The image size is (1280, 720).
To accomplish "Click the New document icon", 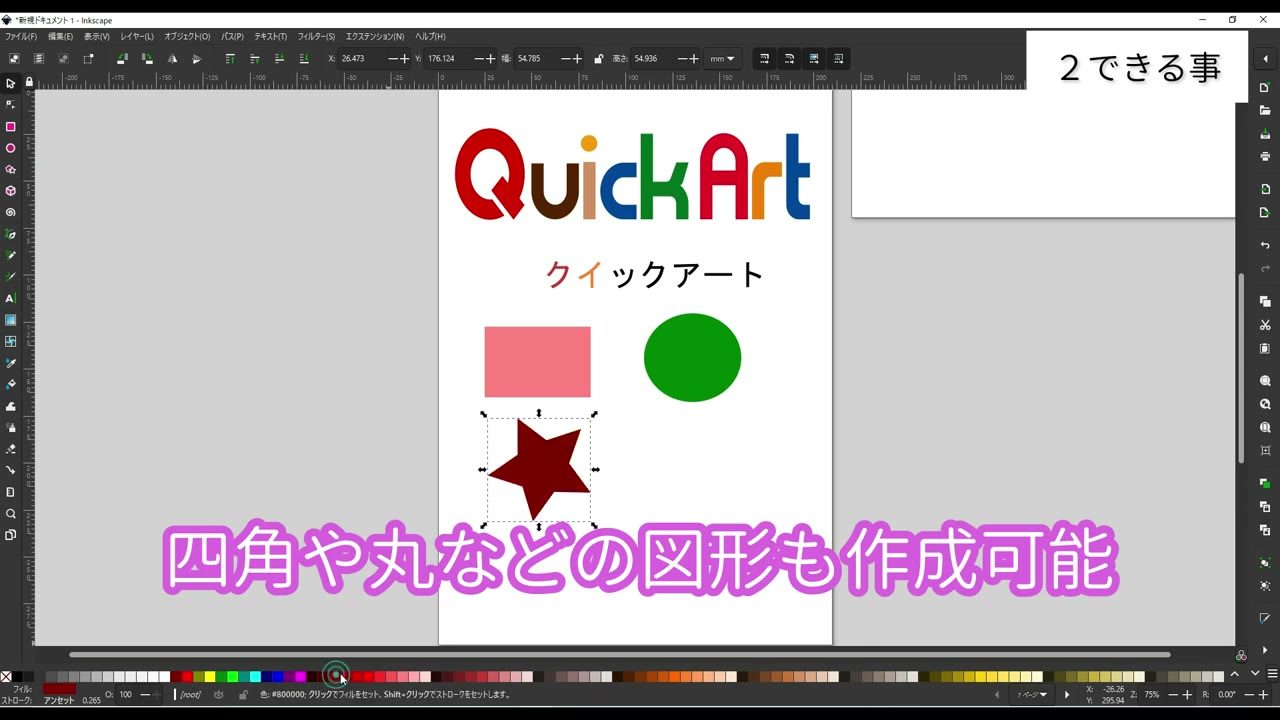I will tap(1265, 88).
